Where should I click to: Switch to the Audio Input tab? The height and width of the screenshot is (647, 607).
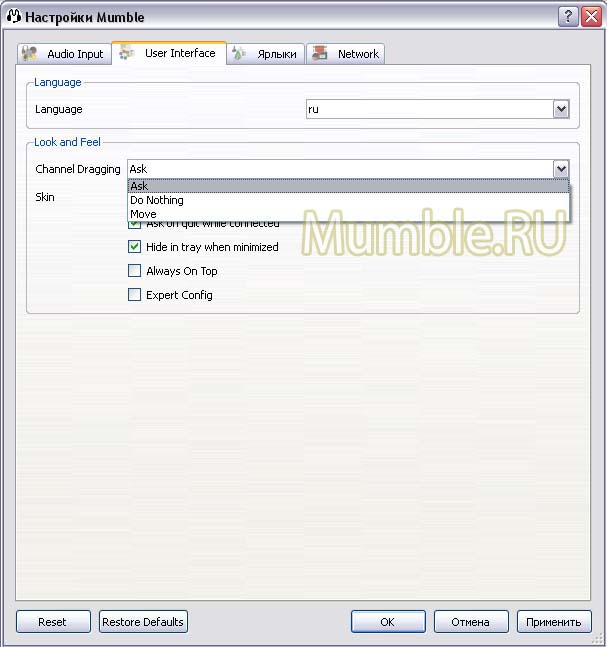point(64,54)
